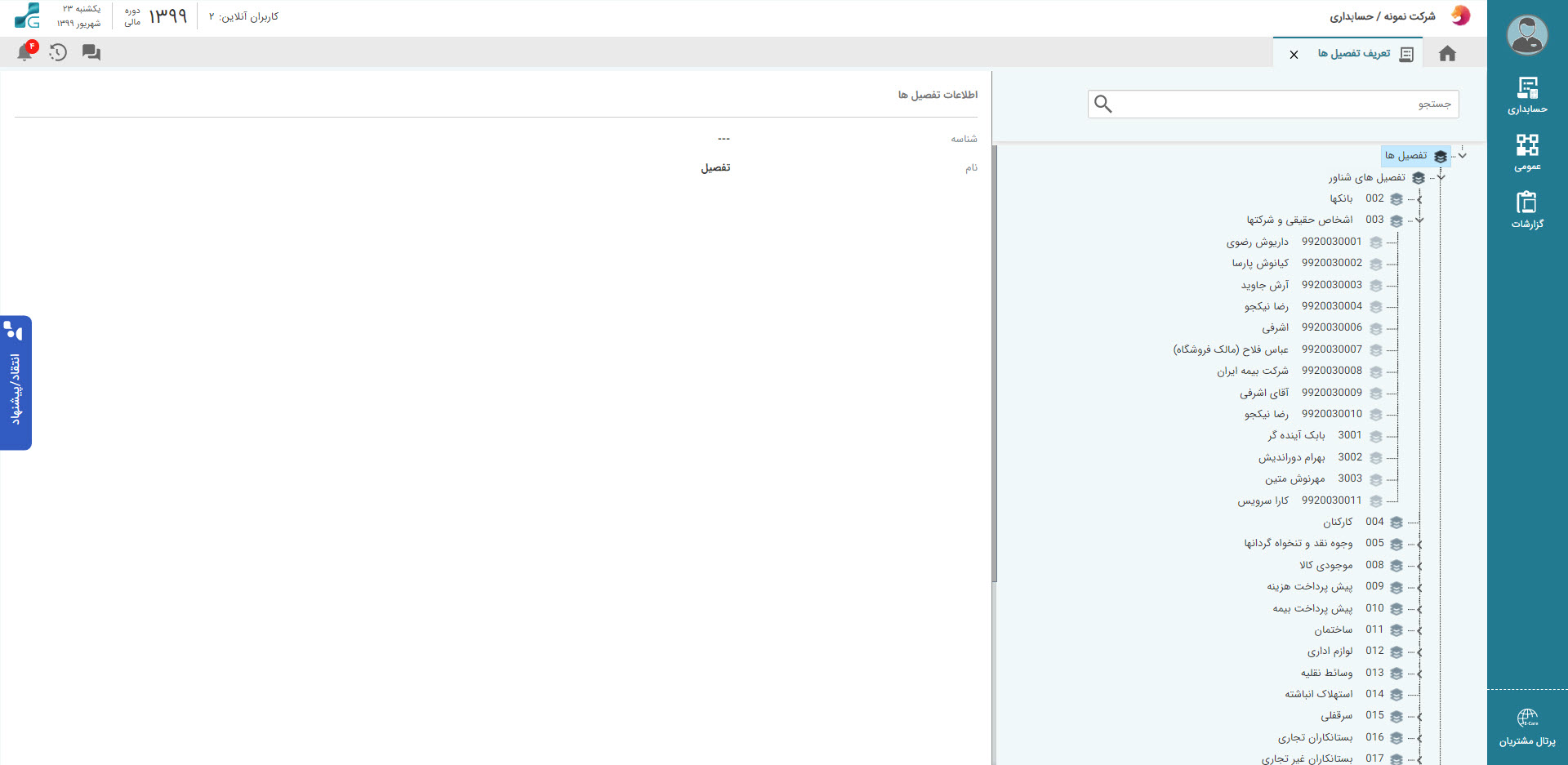Select 9920030001 داریوش رضوی row
Viewport: 1568px width, 765px height.
click(1304, 242)
